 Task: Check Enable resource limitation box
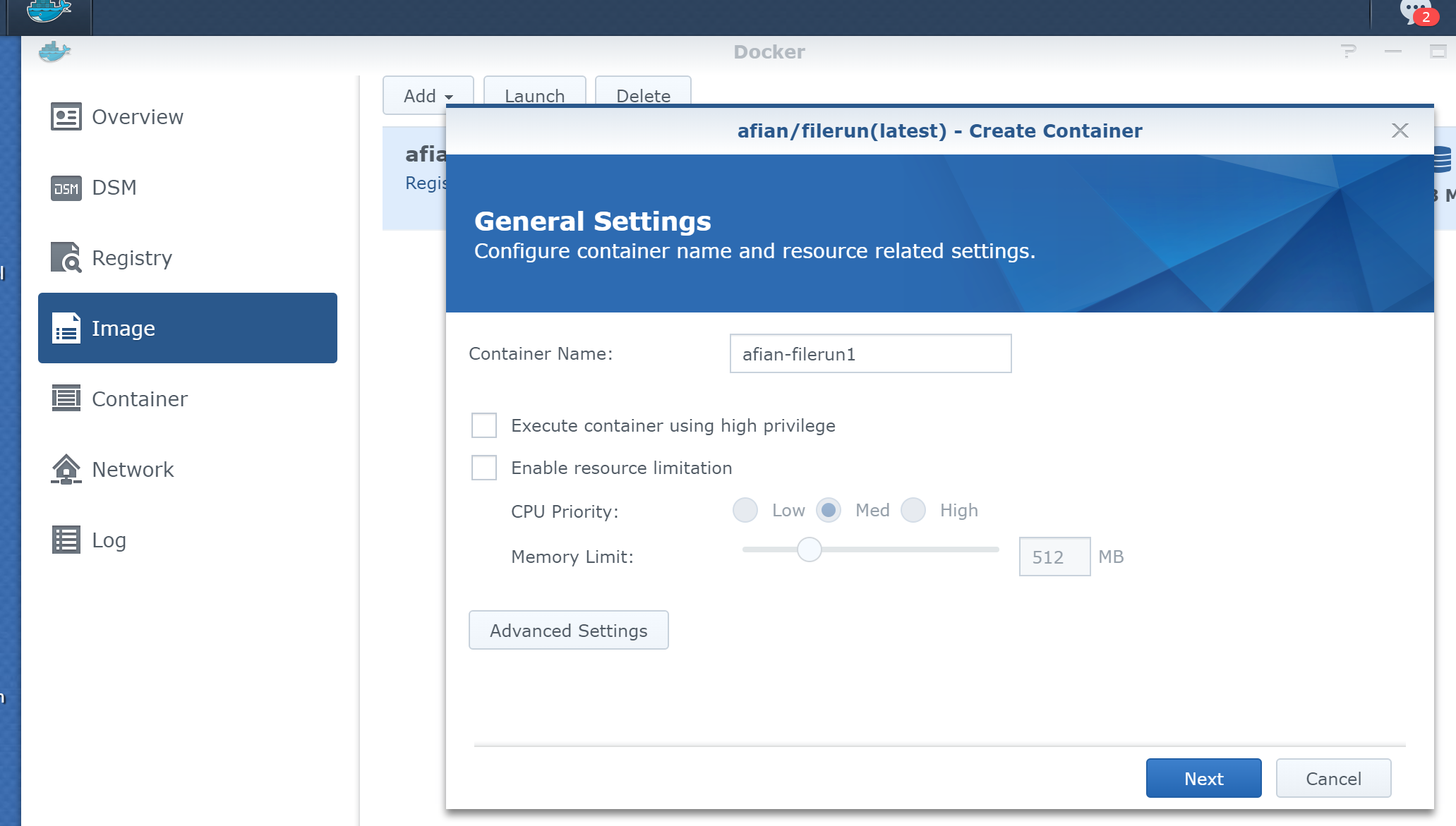[484, 468]
